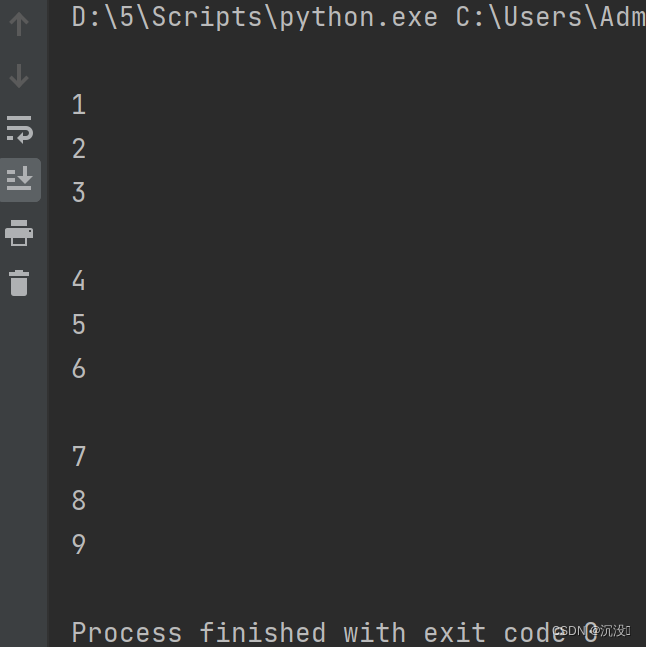Toggle Soft-Wrap for console output
Screen dimensions: 646x647
(19, 128)
